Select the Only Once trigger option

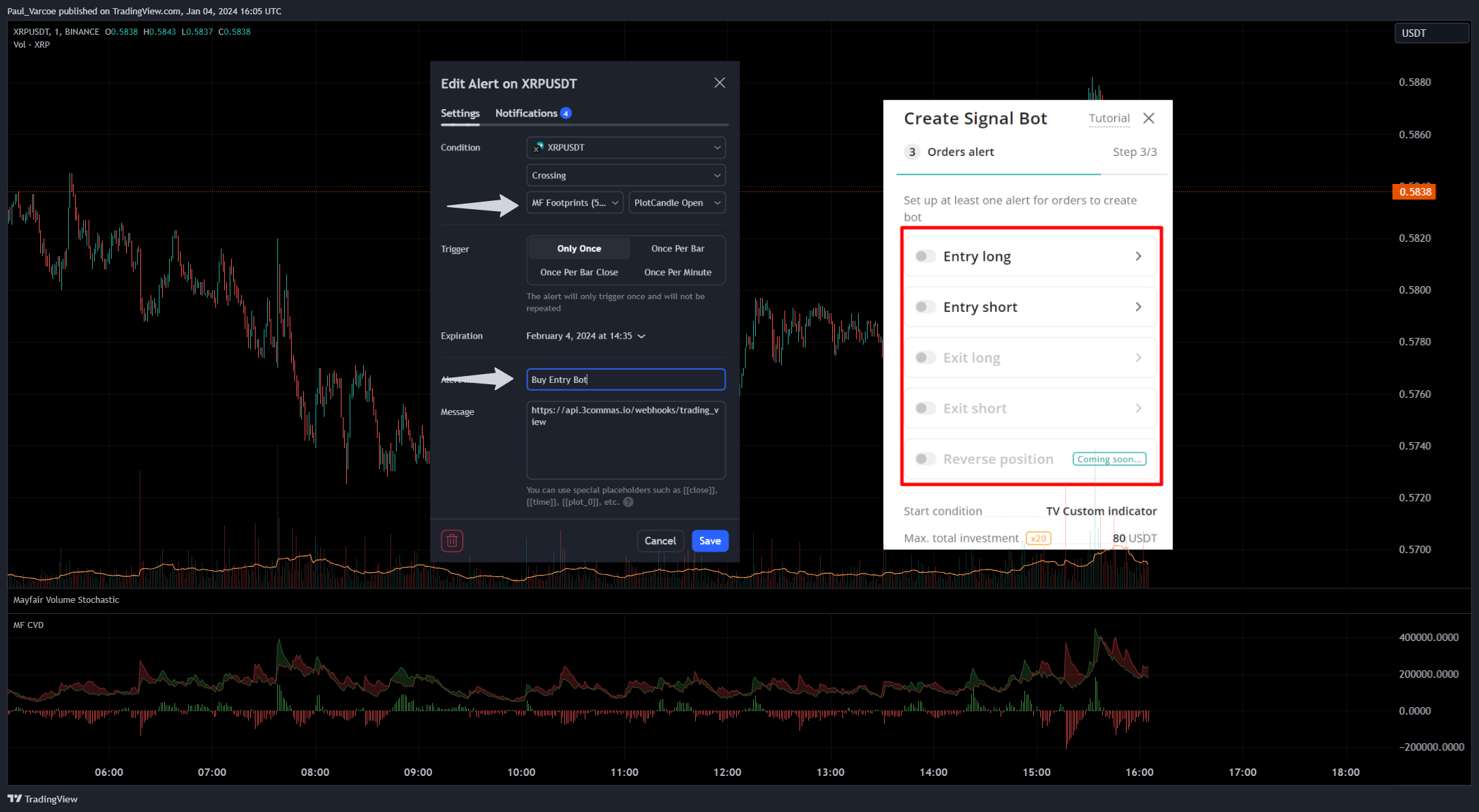pyautogui.click(x=579, y=249)
